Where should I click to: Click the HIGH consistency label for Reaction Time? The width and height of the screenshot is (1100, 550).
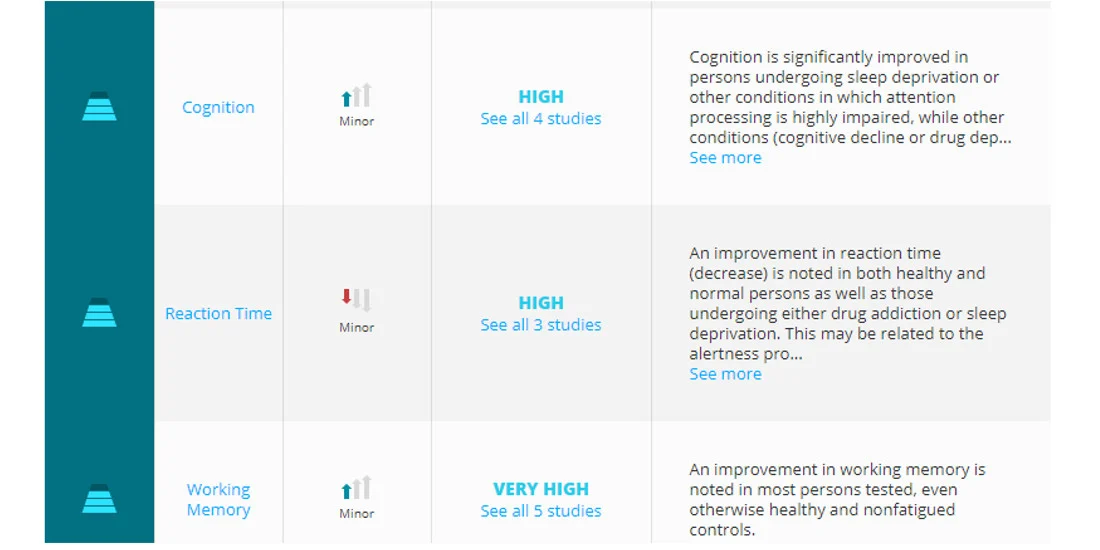[541, 303]
